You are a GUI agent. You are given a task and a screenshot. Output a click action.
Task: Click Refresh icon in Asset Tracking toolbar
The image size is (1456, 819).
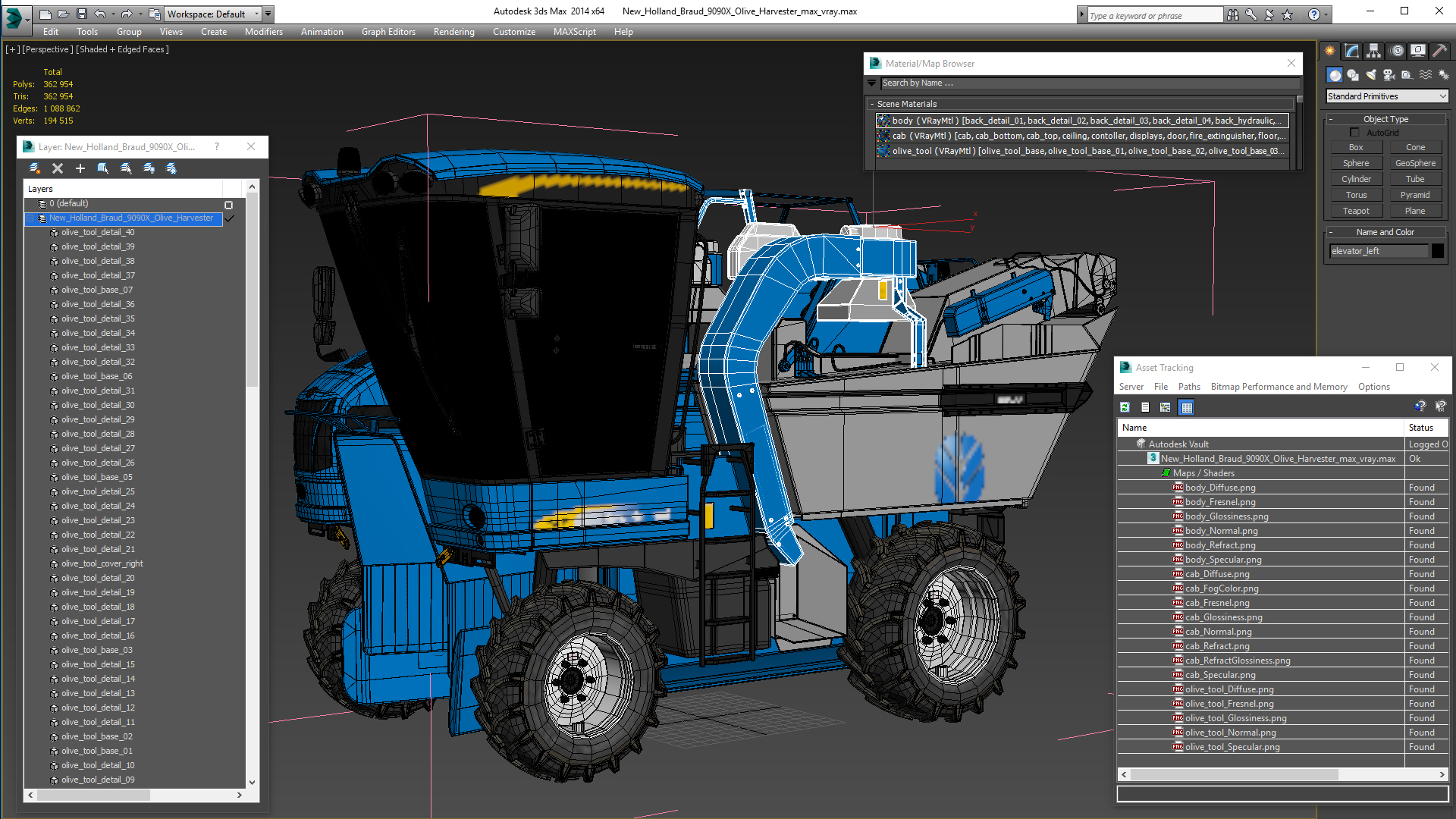1125,408
